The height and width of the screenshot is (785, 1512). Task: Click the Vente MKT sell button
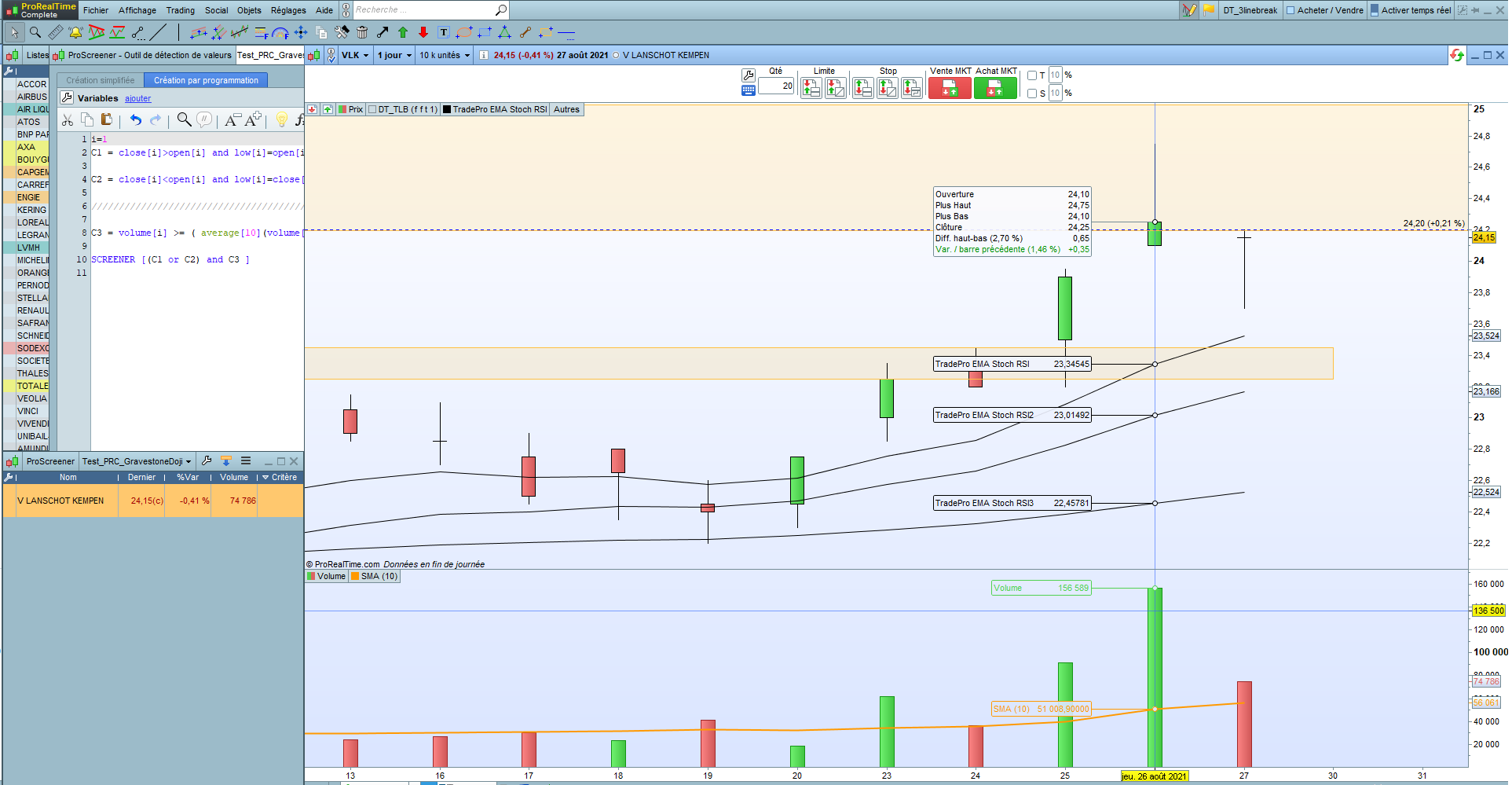coord(950,89)
